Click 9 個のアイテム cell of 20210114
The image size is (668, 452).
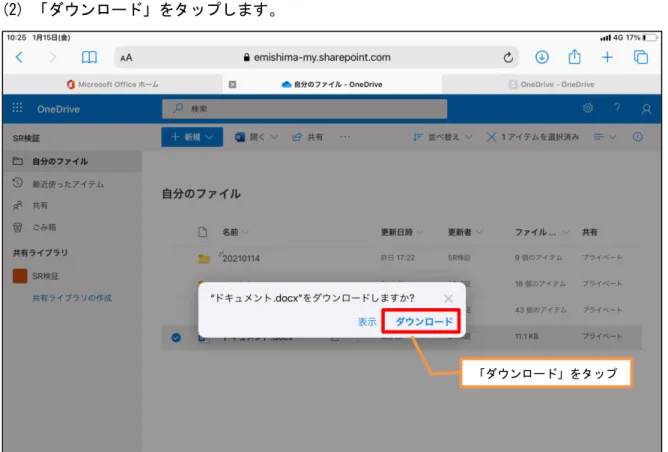(538, 258)
